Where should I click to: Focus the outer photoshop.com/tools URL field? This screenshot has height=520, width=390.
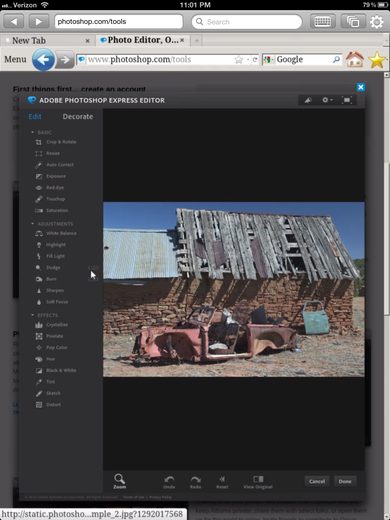click(119, 22)
